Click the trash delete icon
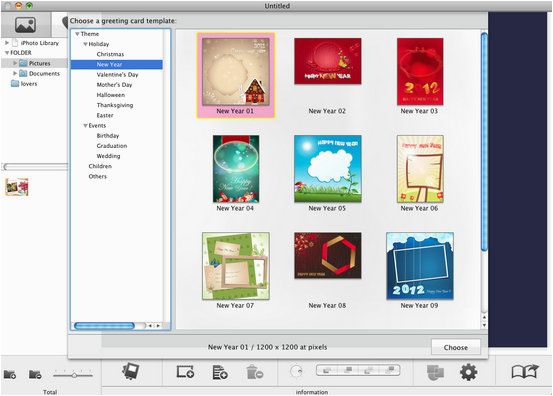The height and width of the screenshot is (396, 553). tap(254, 372)
